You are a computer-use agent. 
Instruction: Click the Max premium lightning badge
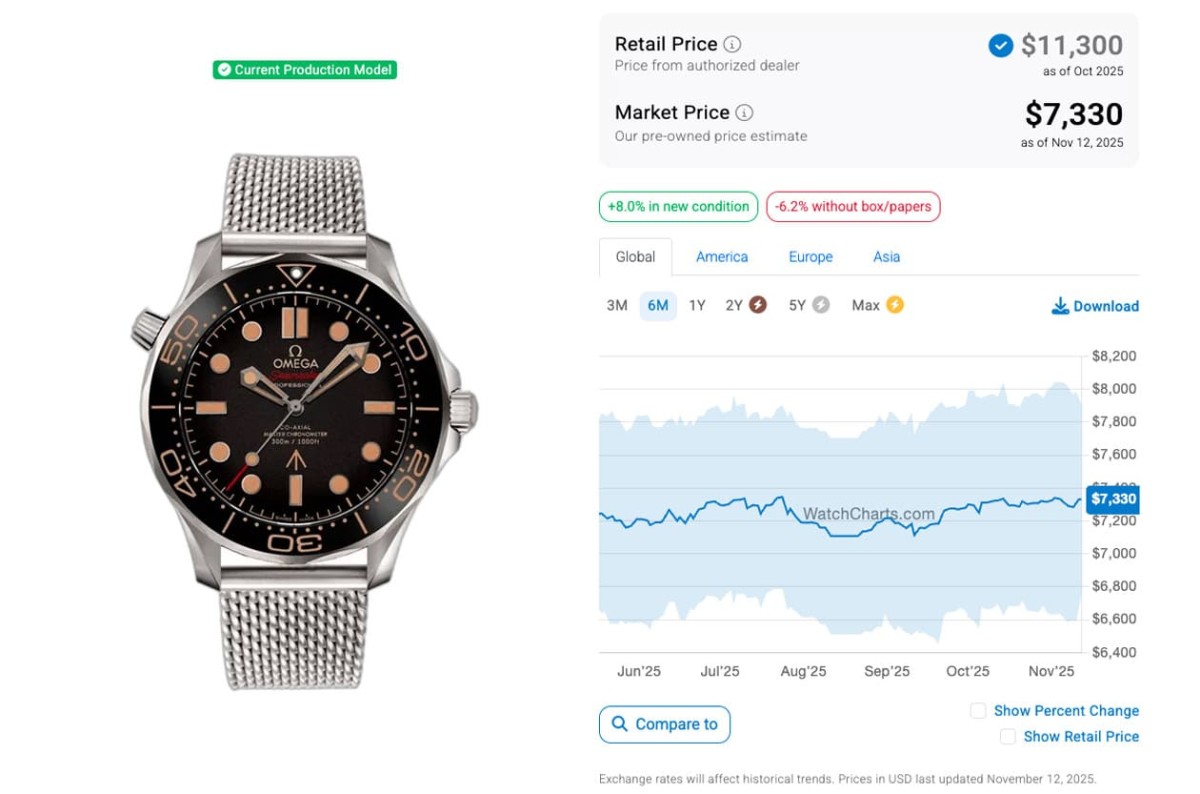point(894,305)
